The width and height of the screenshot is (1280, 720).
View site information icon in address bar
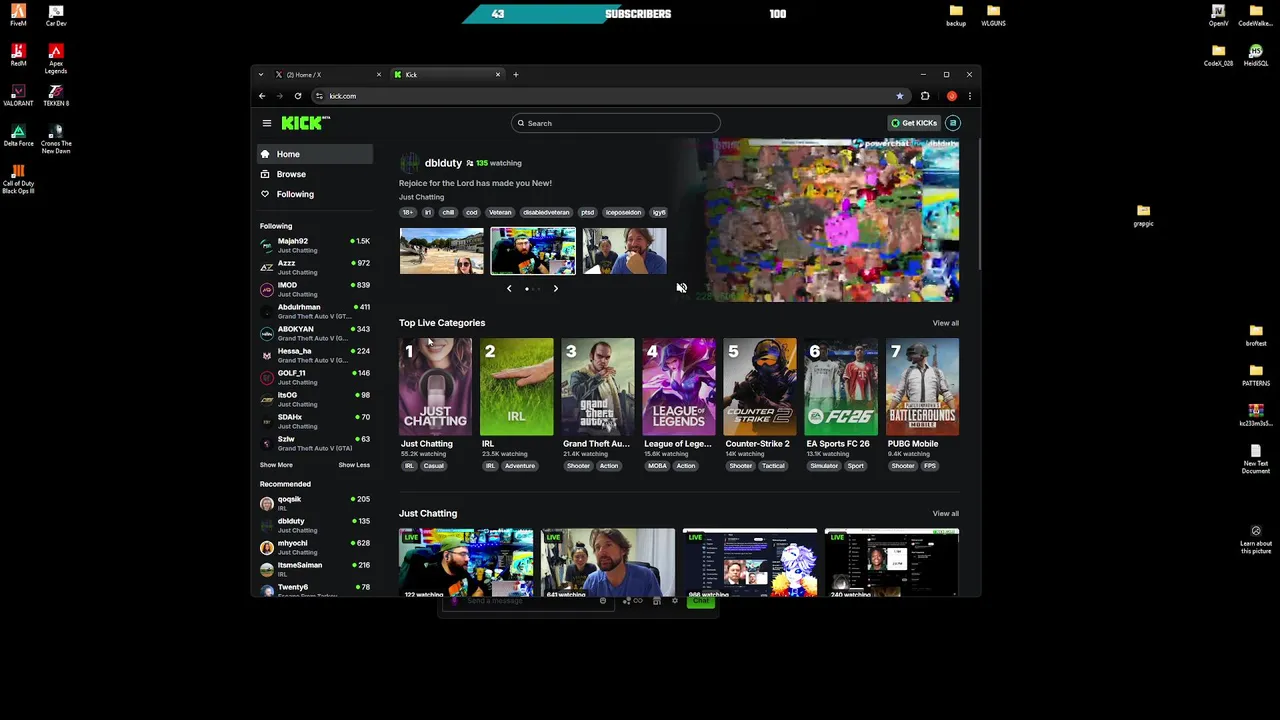319,96
